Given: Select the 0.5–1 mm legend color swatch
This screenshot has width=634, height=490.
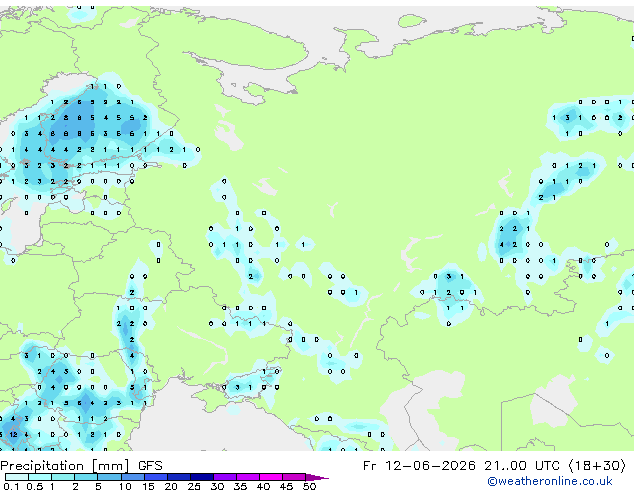Looking at the screenshot, I should 40,477.
